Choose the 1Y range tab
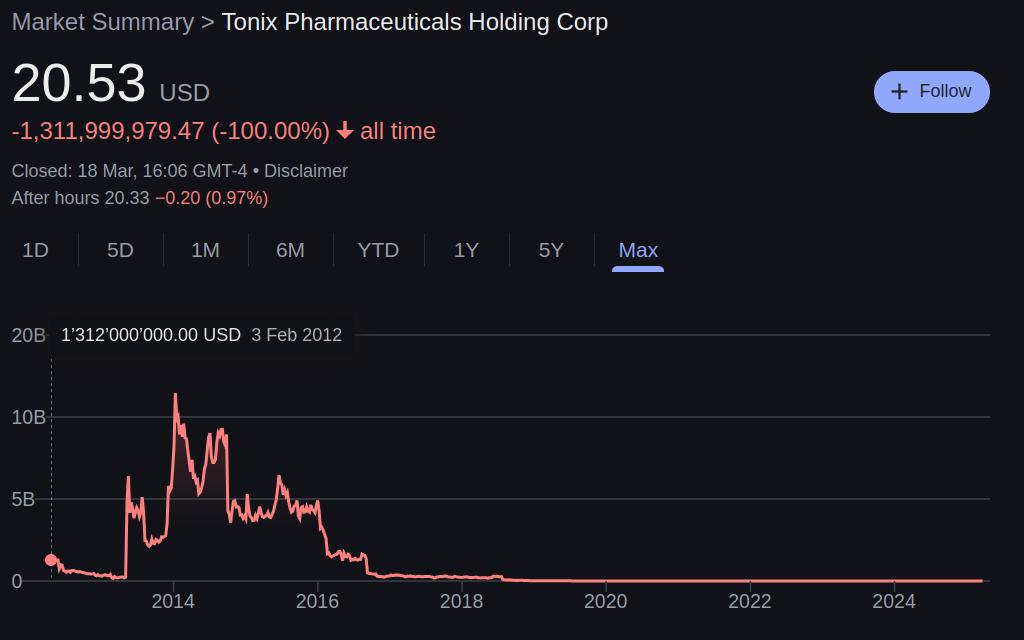 466,250
